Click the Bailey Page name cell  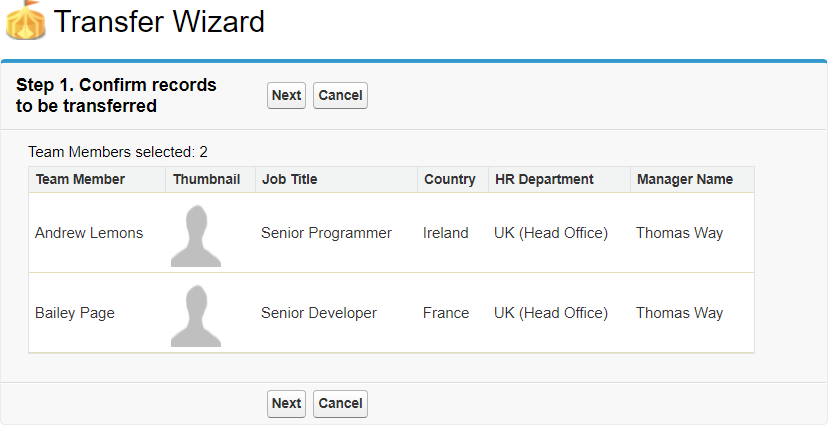75,313
